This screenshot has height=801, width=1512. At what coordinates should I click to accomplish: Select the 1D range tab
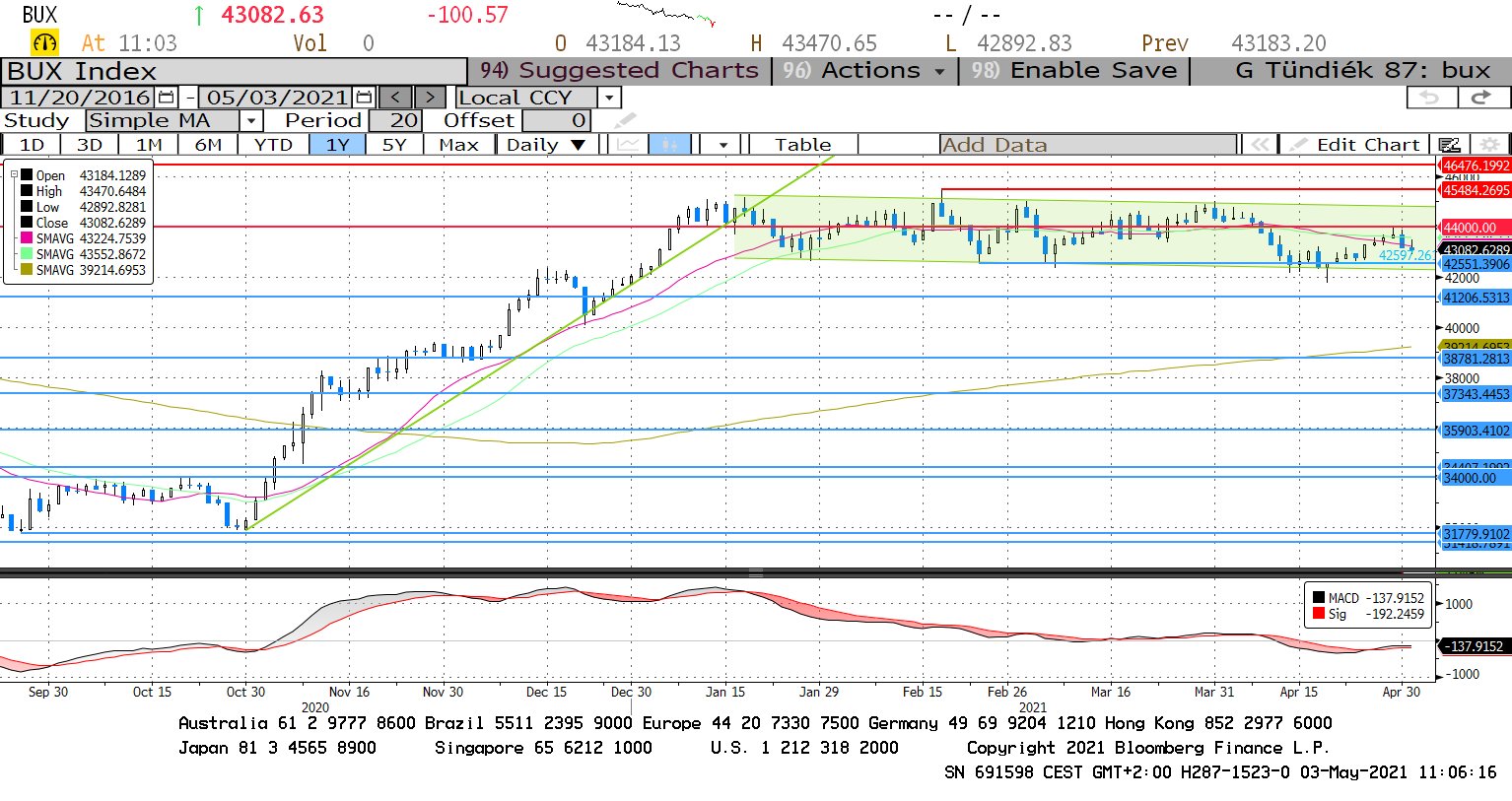point(33,145)
